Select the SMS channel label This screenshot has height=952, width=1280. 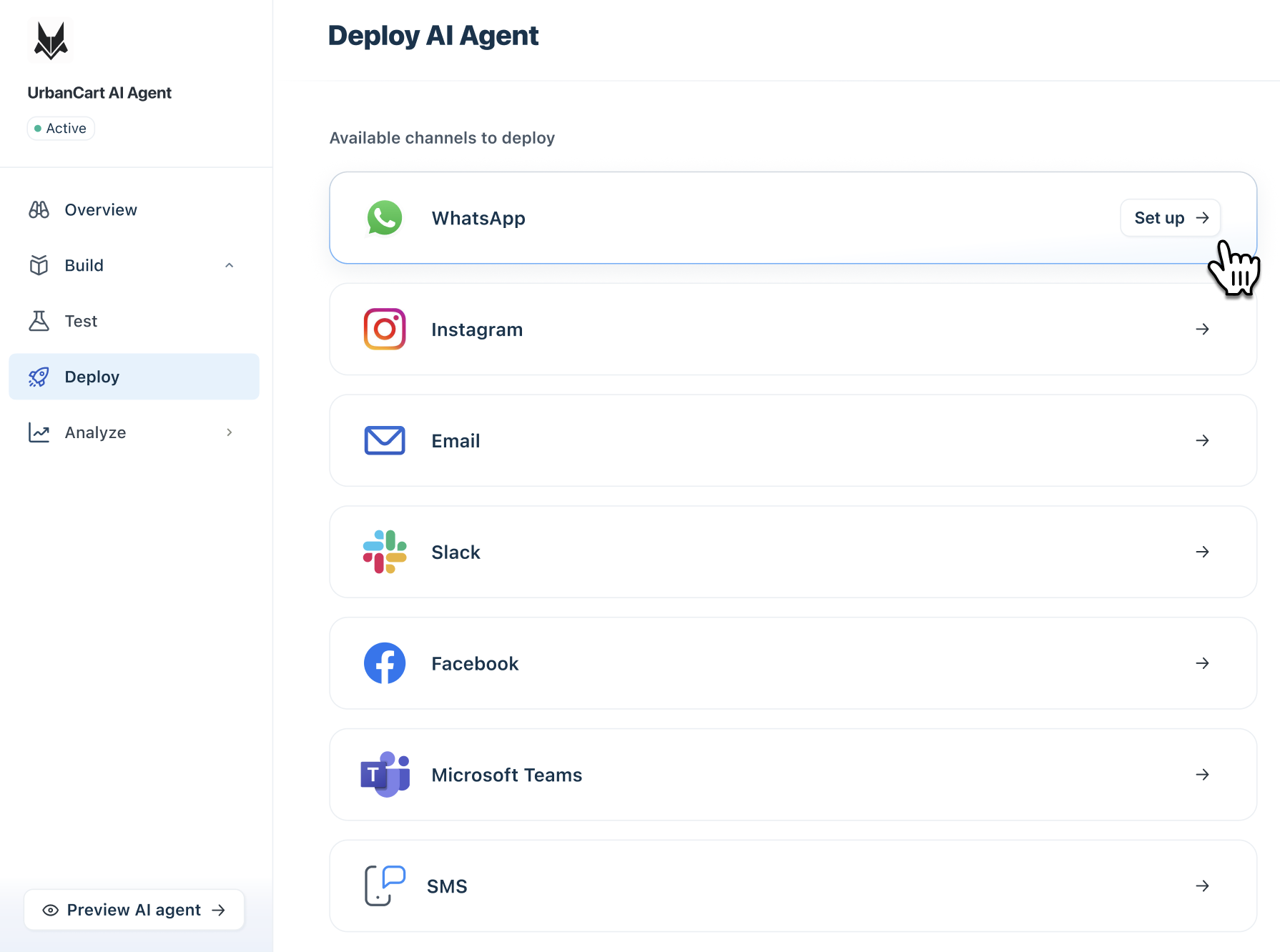447,886
